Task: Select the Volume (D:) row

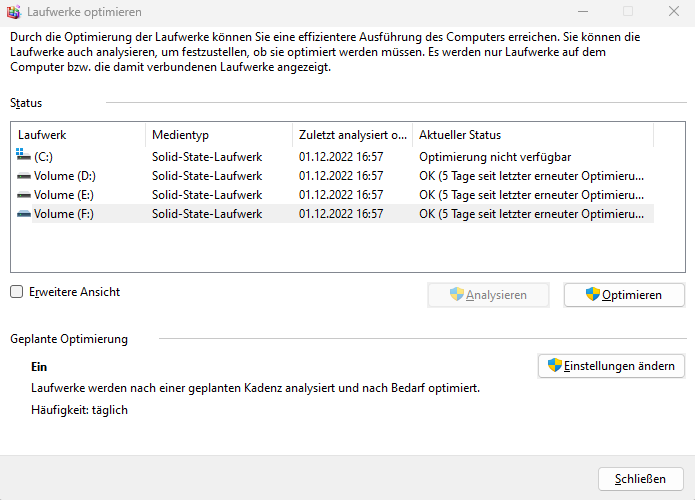Action: [335, 176]
